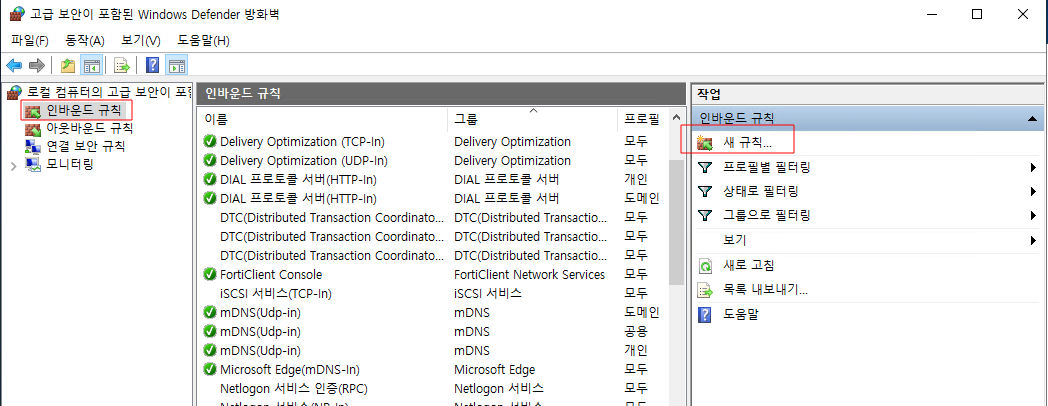The width and height of the screenshot is (1048, 406).
Task: Open the 동작(A) menu
Action: point(85,41)
